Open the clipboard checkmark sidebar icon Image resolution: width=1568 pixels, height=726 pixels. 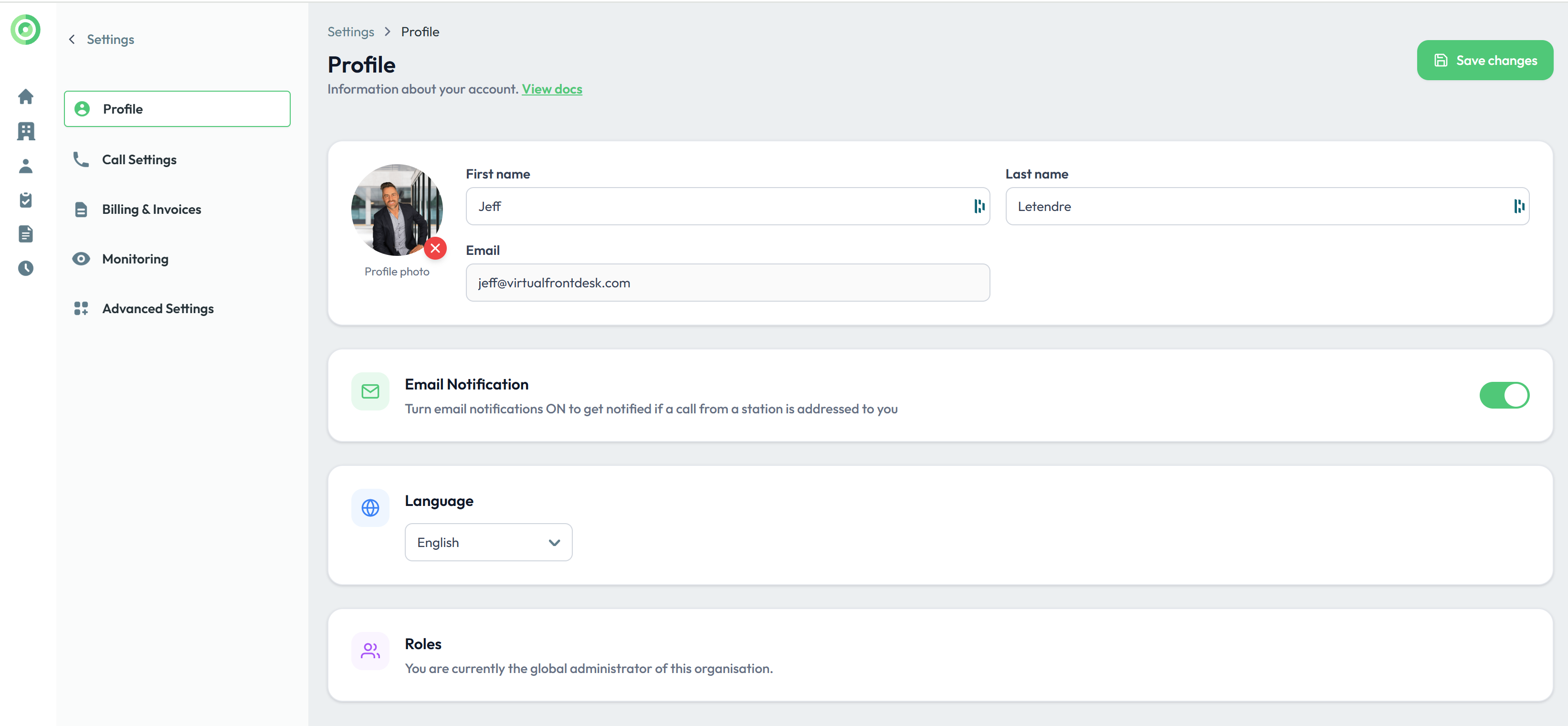tap(26, 200)
